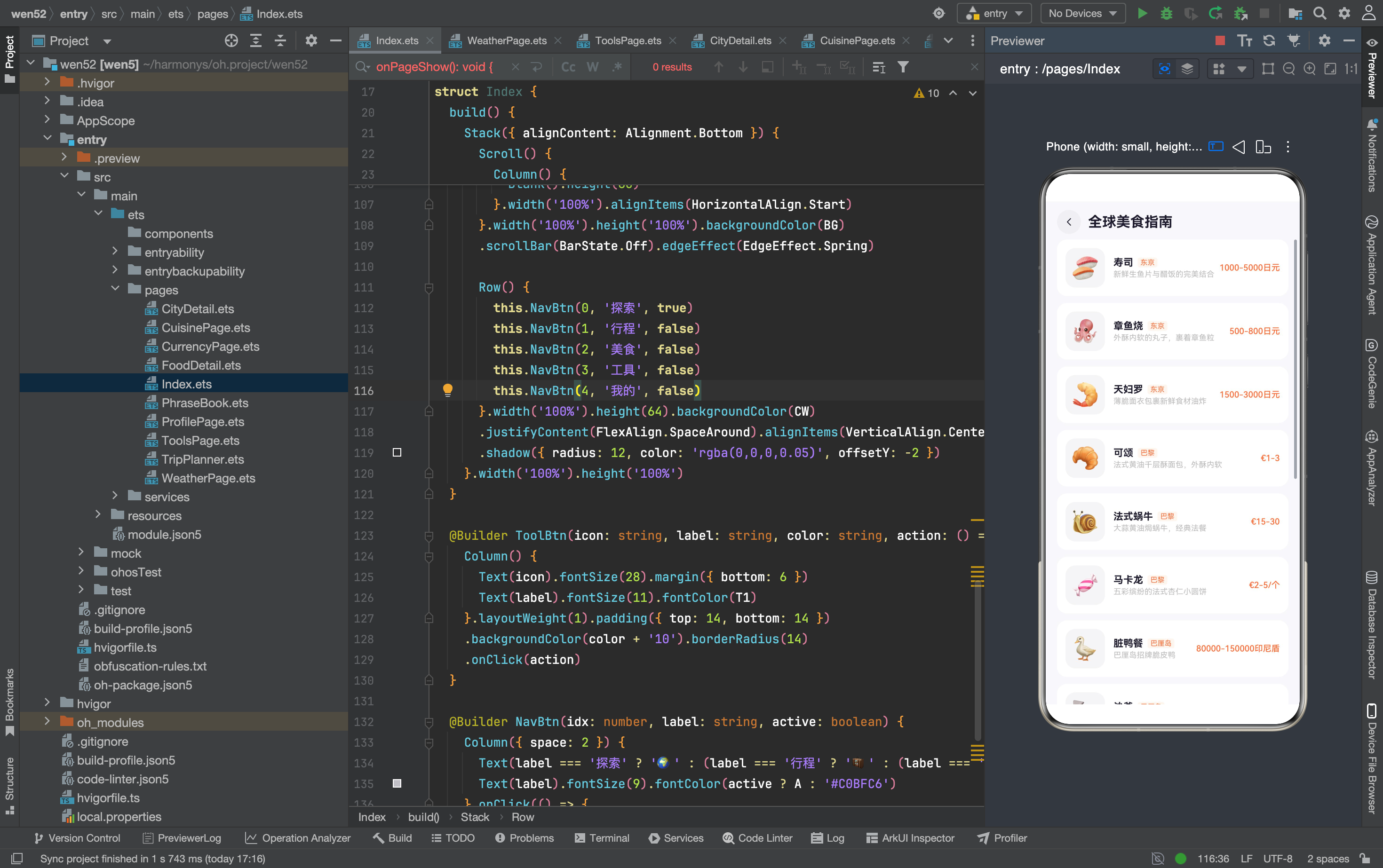Open Previewer settings gear

[1324, 40]
